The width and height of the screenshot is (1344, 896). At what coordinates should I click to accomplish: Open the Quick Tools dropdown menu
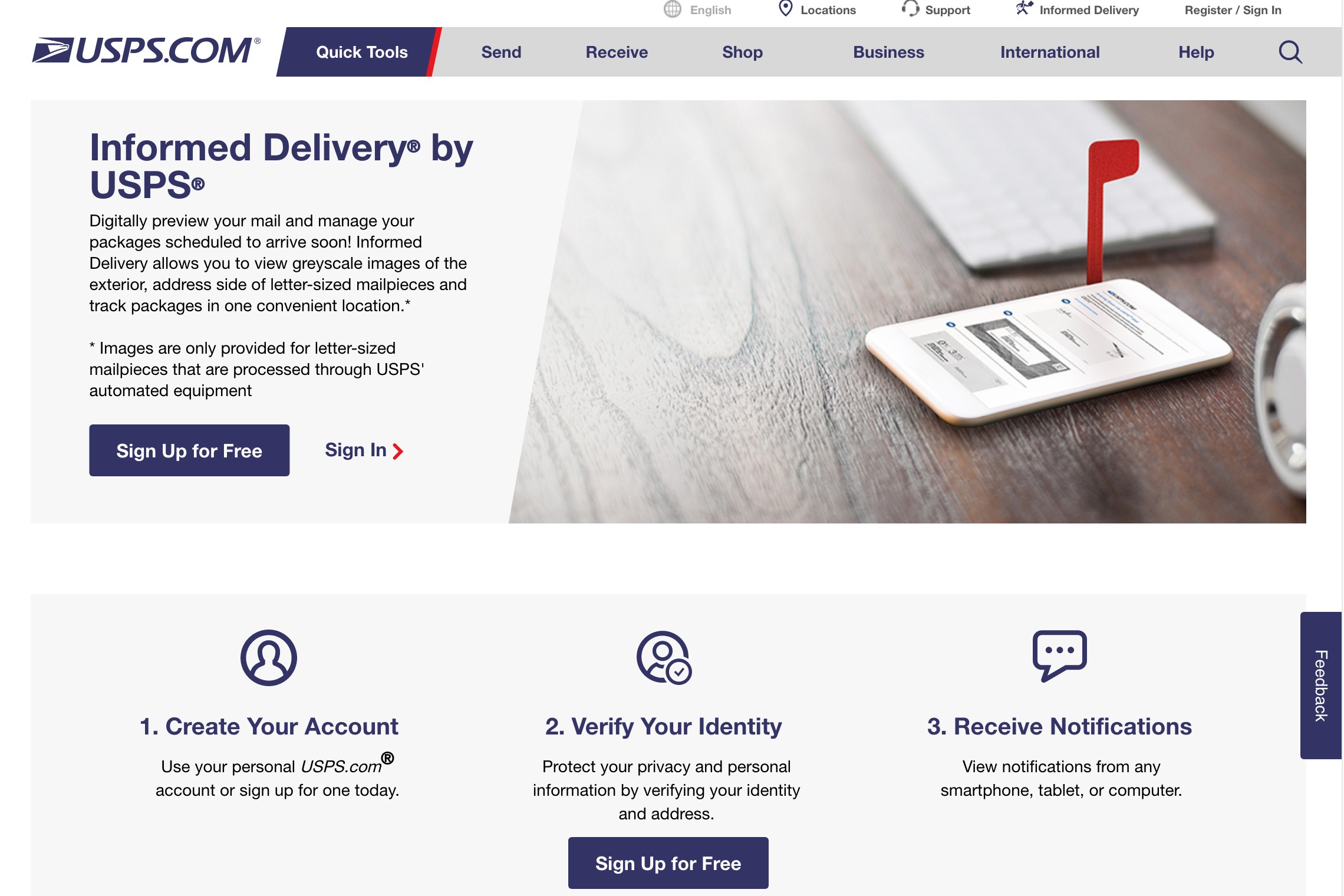(363, 51)
